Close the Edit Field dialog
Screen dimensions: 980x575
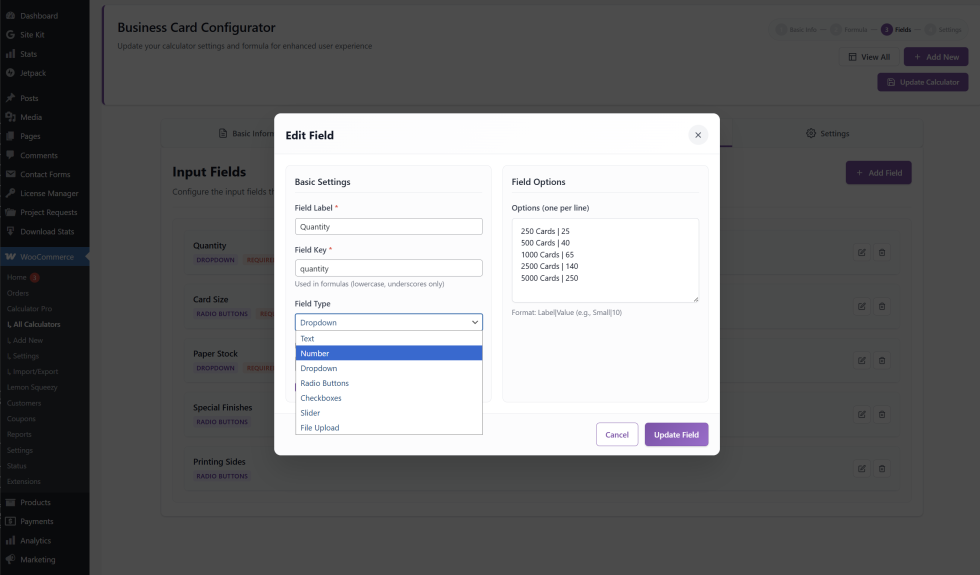click(698, 135)
